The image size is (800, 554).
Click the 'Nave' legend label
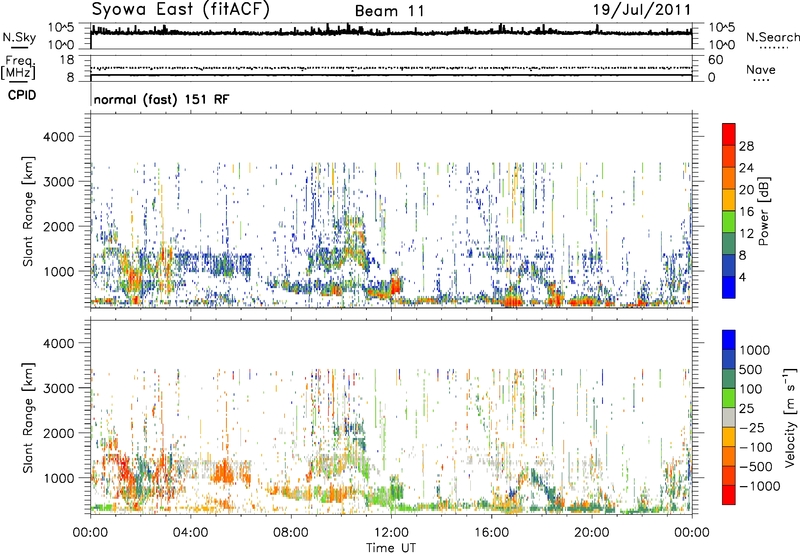(761, 69)
